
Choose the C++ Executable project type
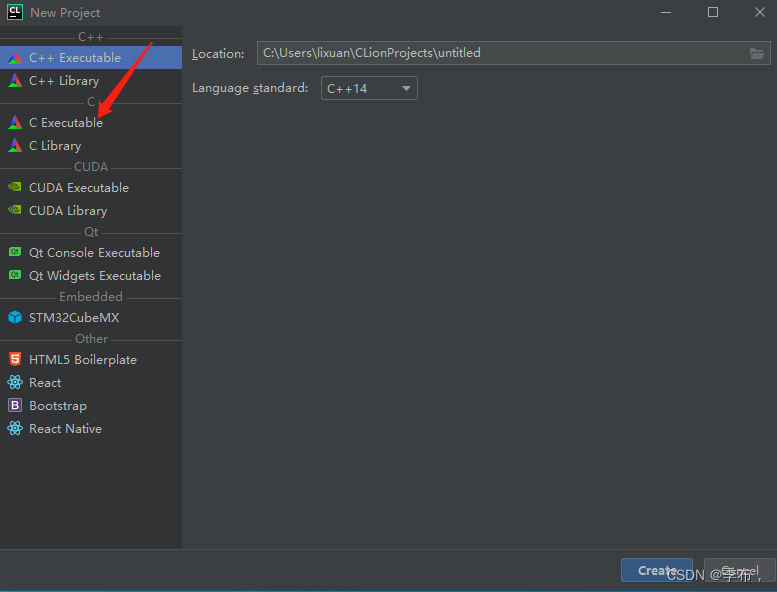91,57
